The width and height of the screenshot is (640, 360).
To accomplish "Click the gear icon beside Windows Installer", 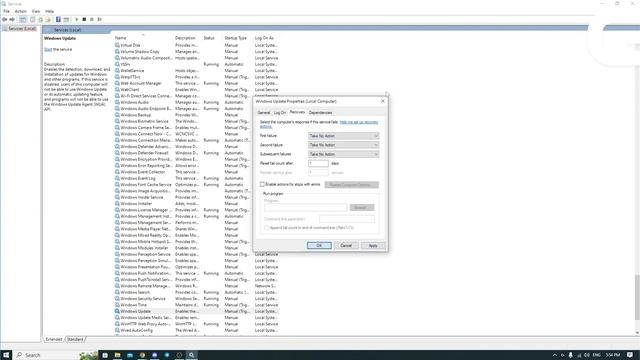I will tap(117, 204).
